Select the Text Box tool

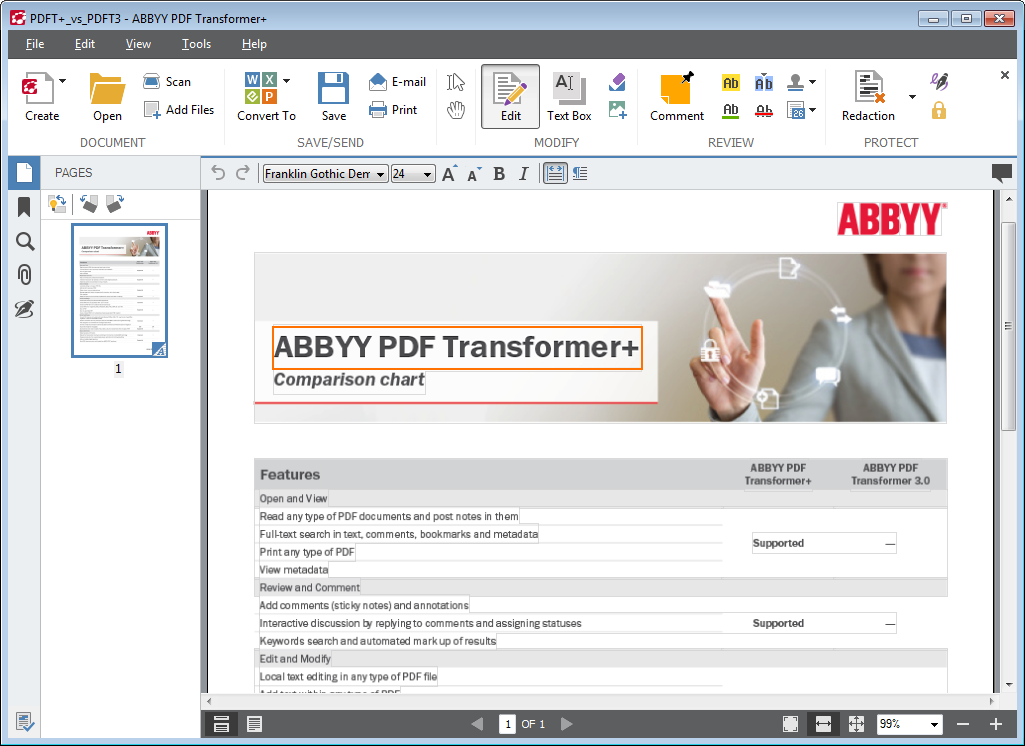(x=569, y=97)
